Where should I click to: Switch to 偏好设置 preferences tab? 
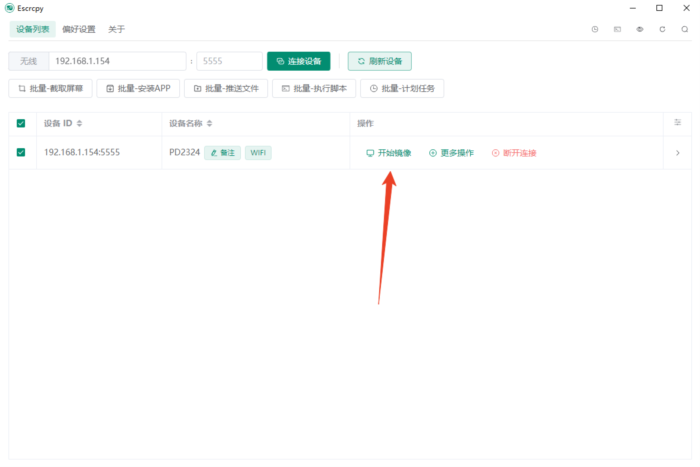[79, 29]
